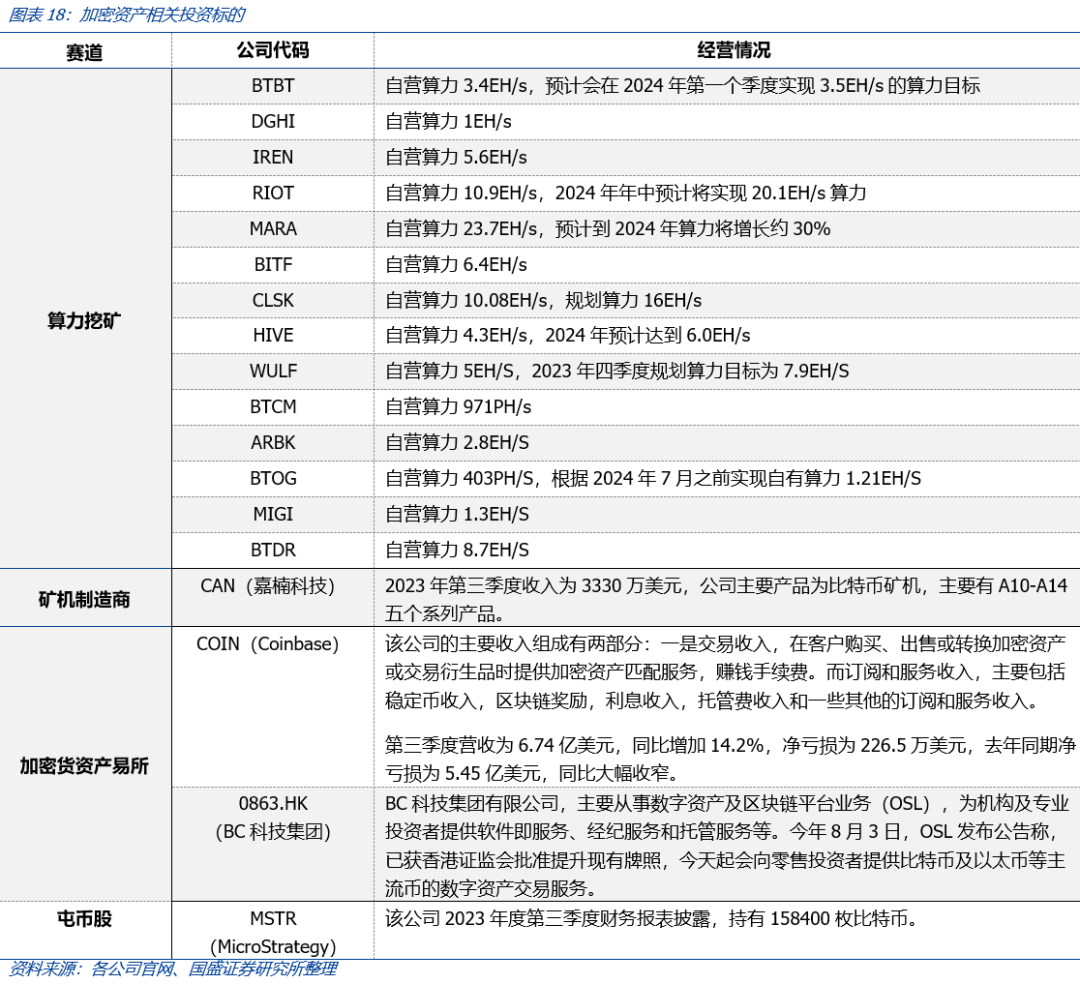Image resolution: width=1080 pixels, height=984 pixels.
Task: Select the CLSK ticker cell
Action: (x=273, y=300)
